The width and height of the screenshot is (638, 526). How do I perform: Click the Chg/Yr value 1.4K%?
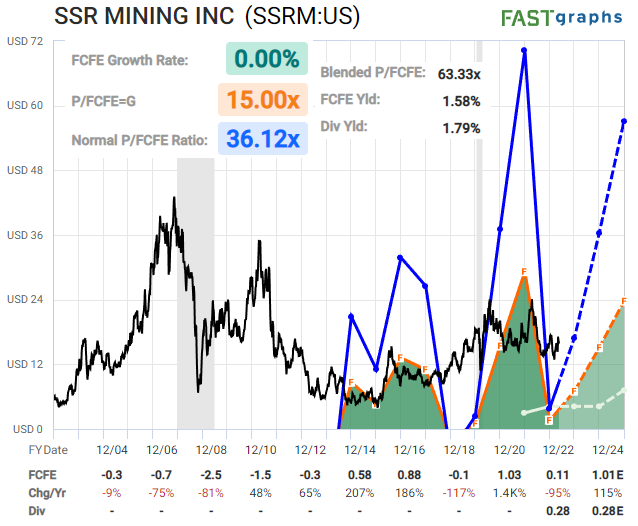[x=509, y=493]
